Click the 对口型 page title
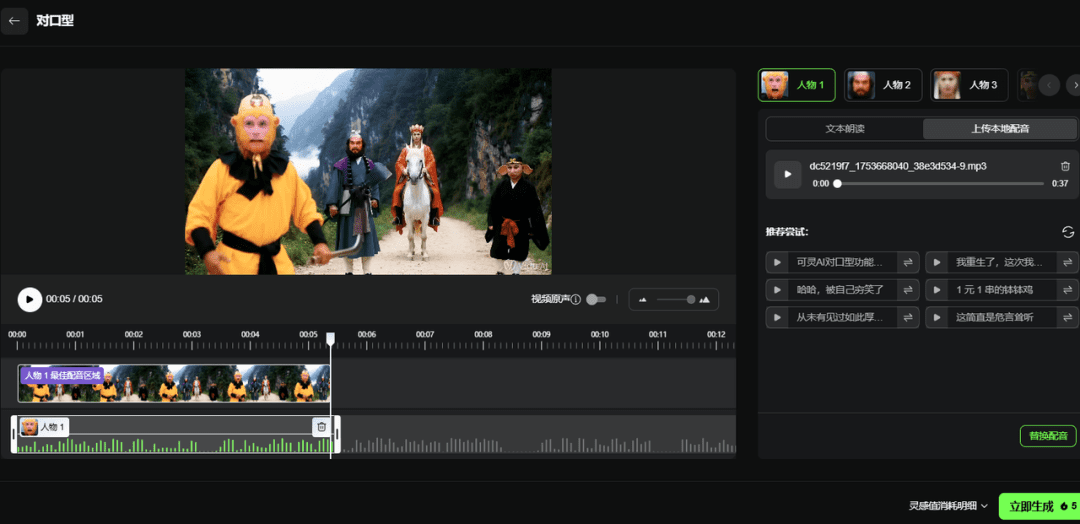Screen dimensions: 1080x524 pos(55,21)
